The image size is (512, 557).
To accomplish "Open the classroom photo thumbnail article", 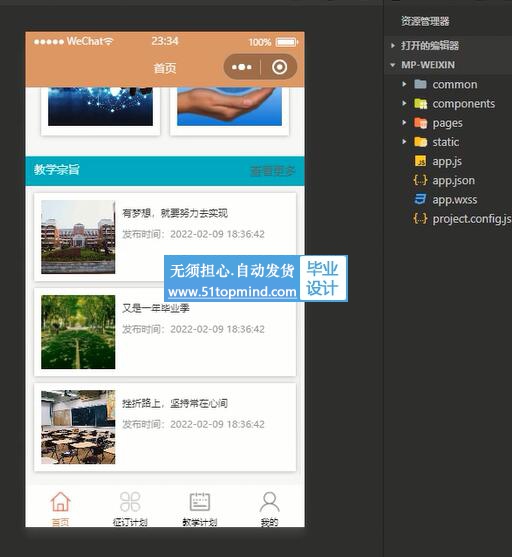I will pyautogui.click(x=78, y=427).
